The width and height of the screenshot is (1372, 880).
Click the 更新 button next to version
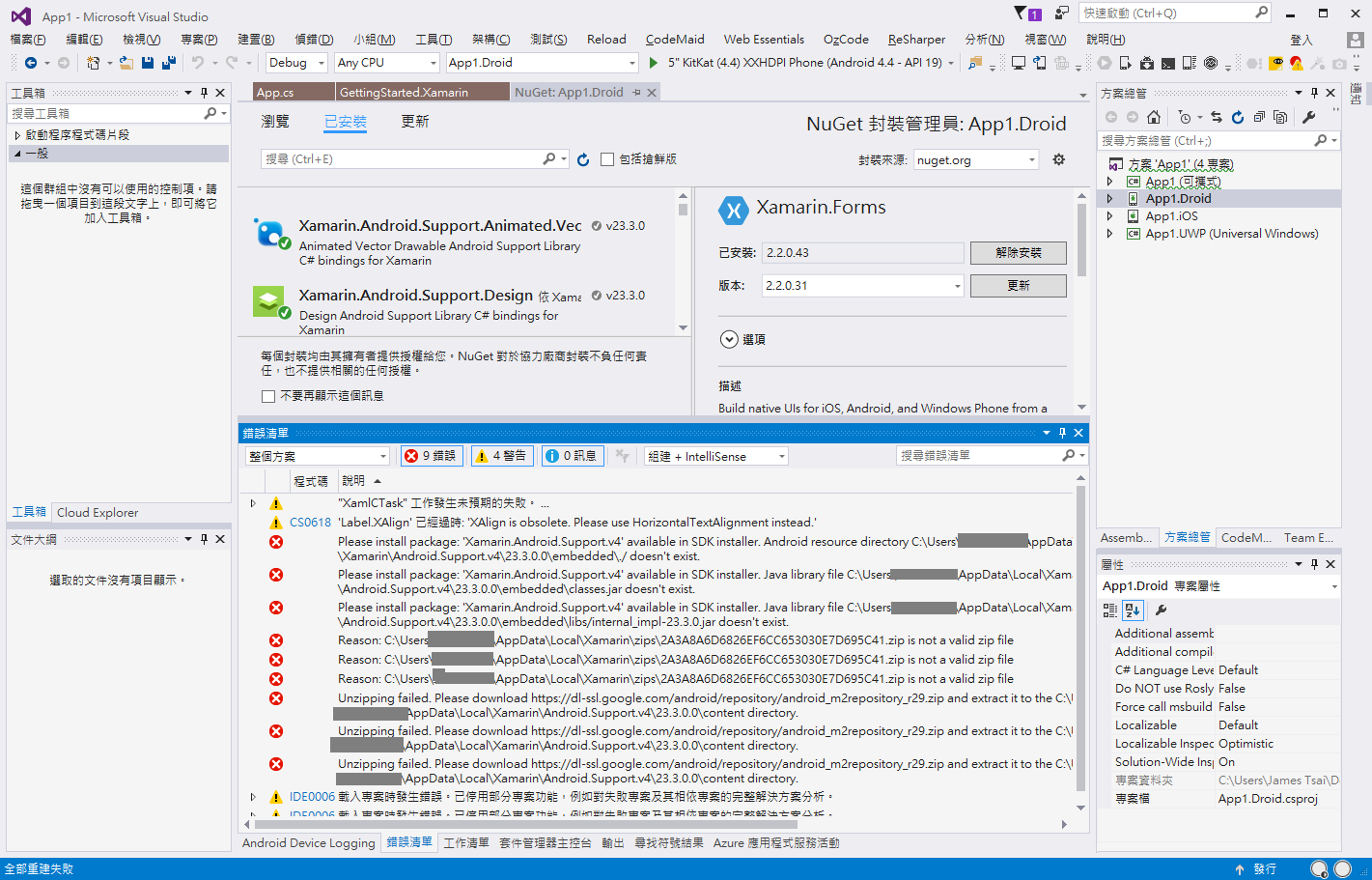[x=1019, y=286]
